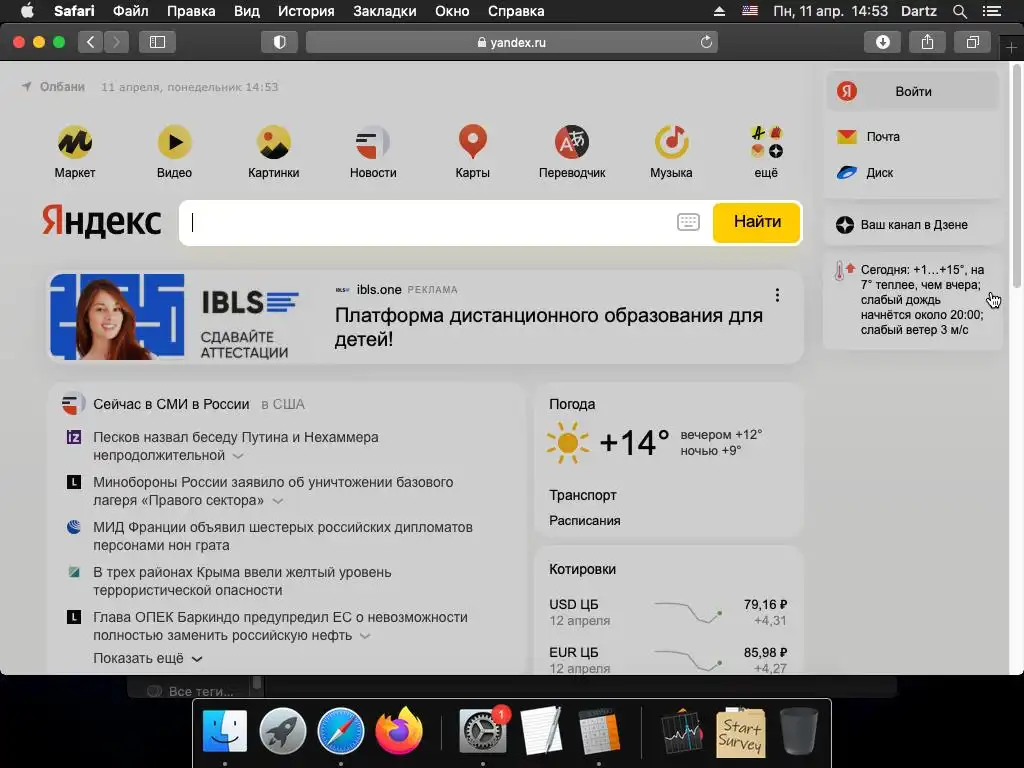
Task: Open the Погода weather heading
Action: point(572,404)
